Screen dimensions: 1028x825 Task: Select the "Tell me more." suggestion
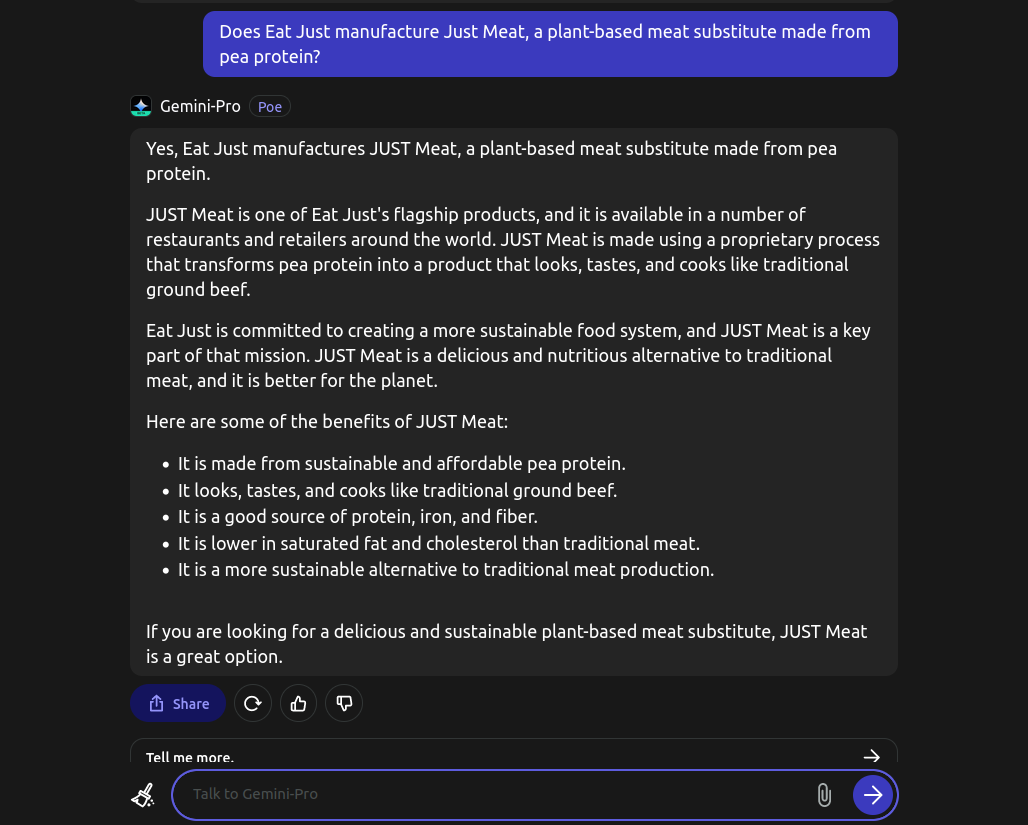click(x=513, y=752)
